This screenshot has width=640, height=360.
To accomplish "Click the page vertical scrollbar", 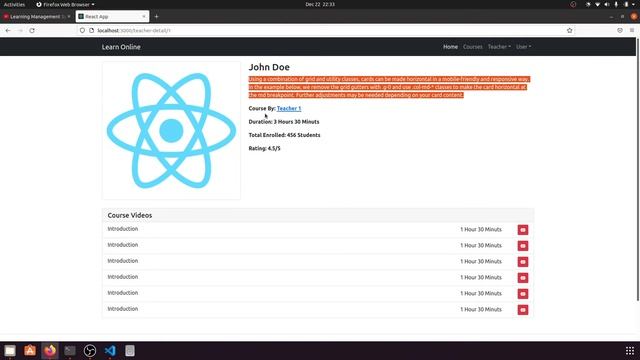I will click(638, 169).
